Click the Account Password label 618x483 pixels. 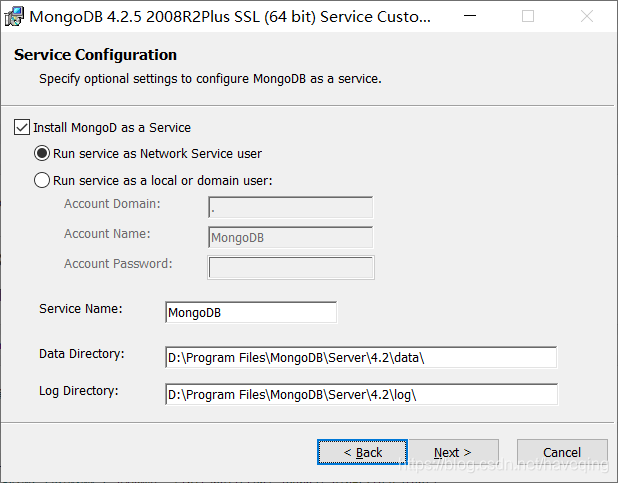[x=118, y=264]
